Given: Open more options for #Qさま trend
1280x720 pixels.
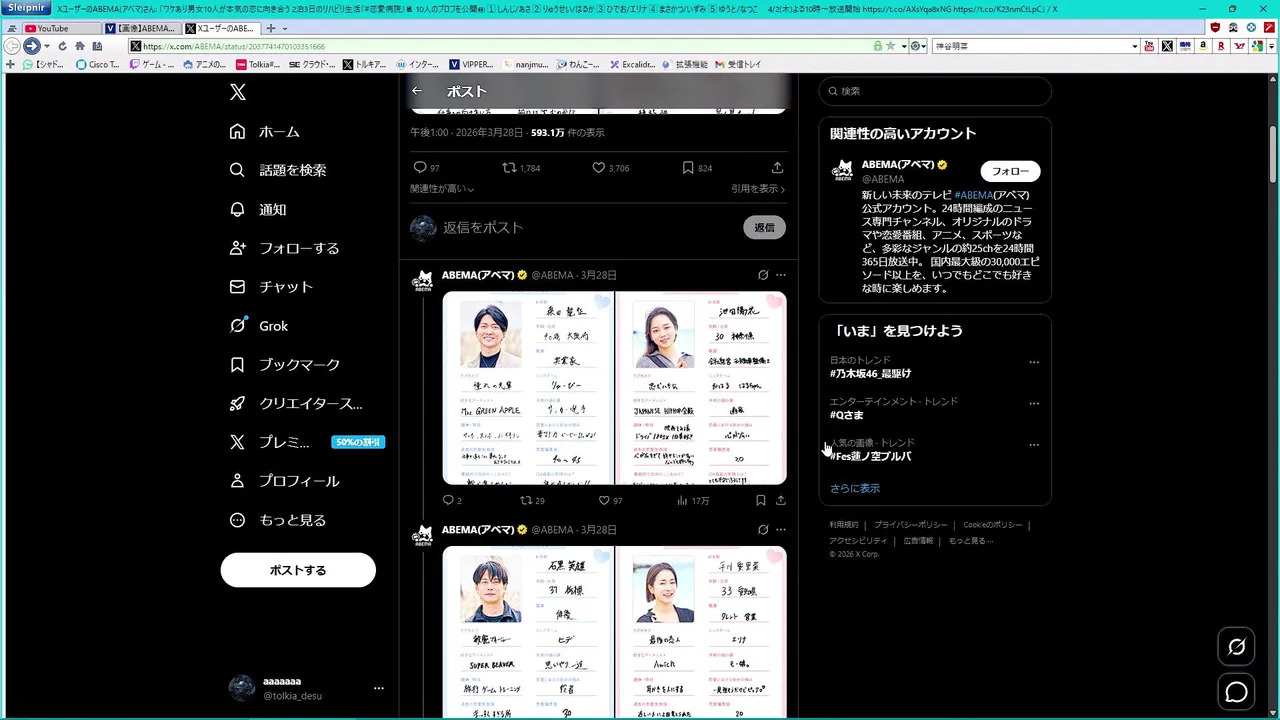Looking at the screenshot, I should tap(1034, 403).
